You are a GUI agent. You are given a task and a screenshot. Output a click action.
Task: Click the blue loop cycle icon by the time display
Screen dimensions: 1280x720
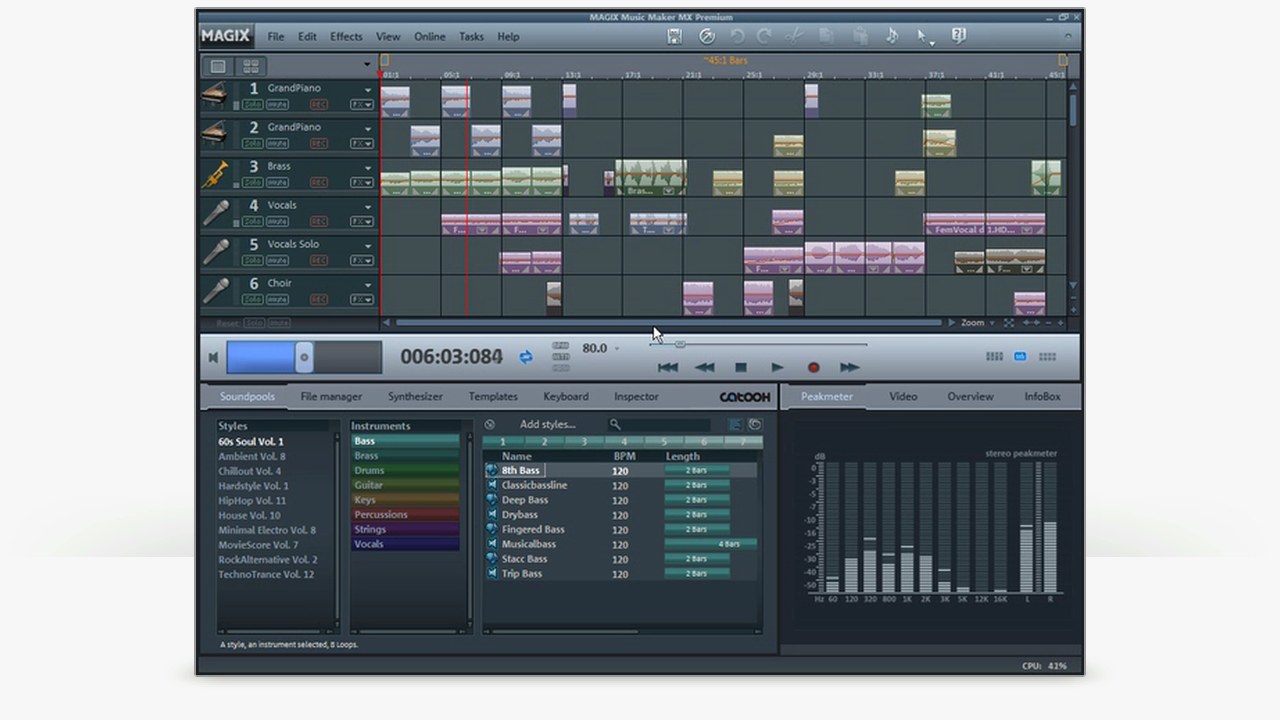point(525,356)
